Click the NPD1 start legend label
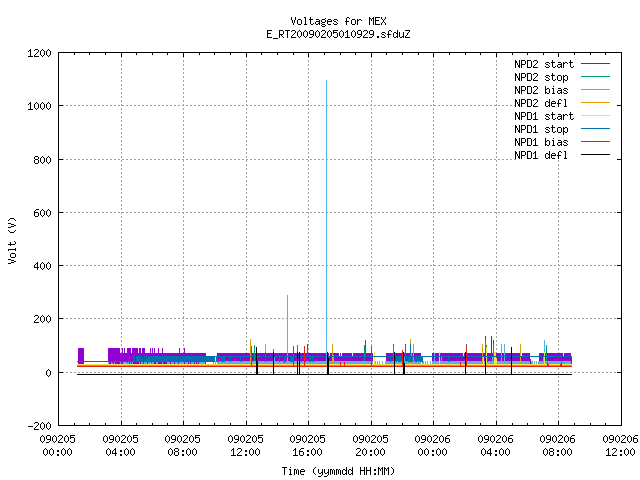Viewport: 640px width, 480px height. pyautogui.click(x=544, y=116)
